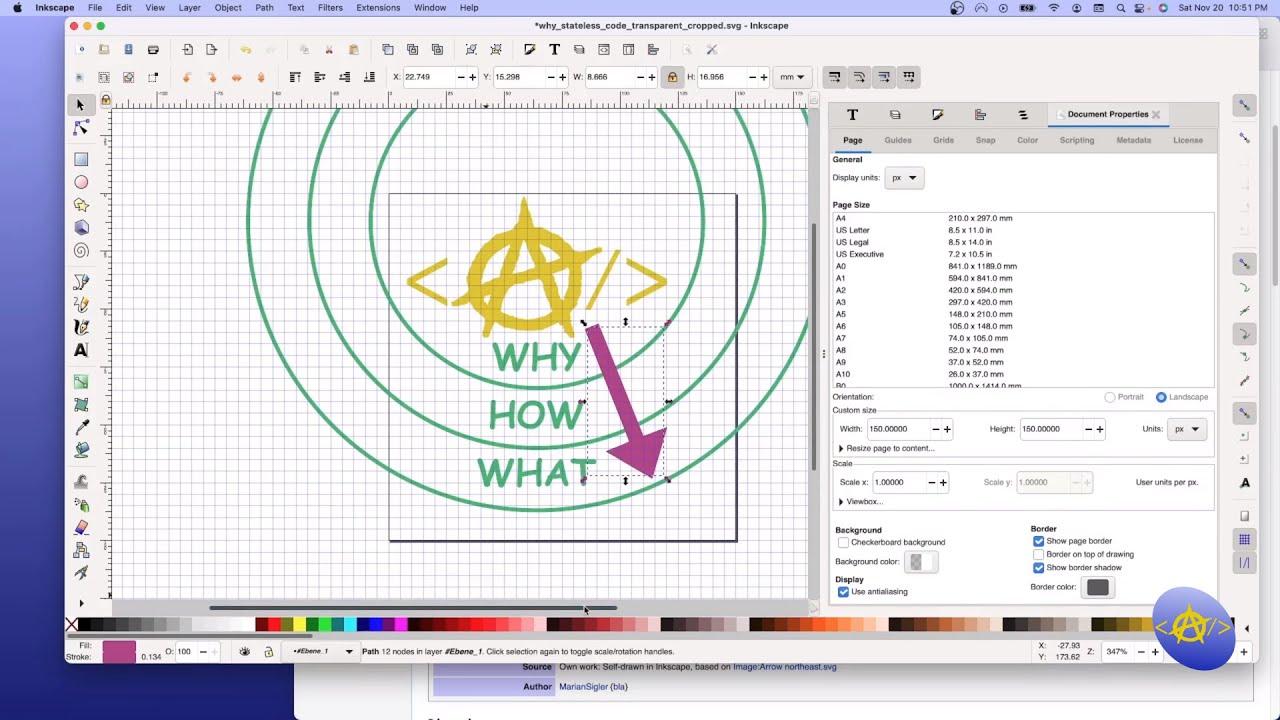Activate the Bezier pen tool

[81, 282]
